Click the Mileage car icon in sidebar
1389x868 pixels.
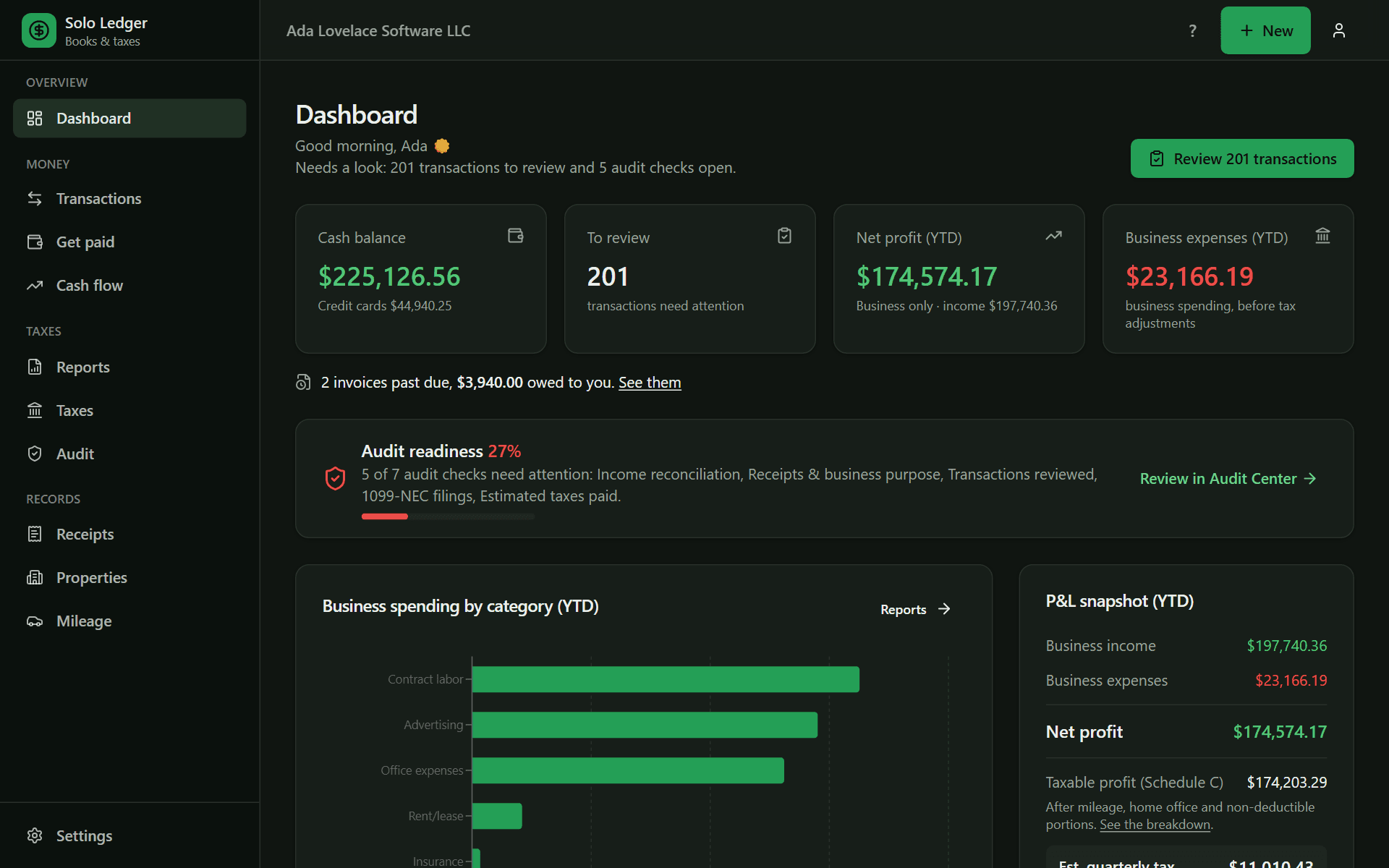(x=35, y=621)
